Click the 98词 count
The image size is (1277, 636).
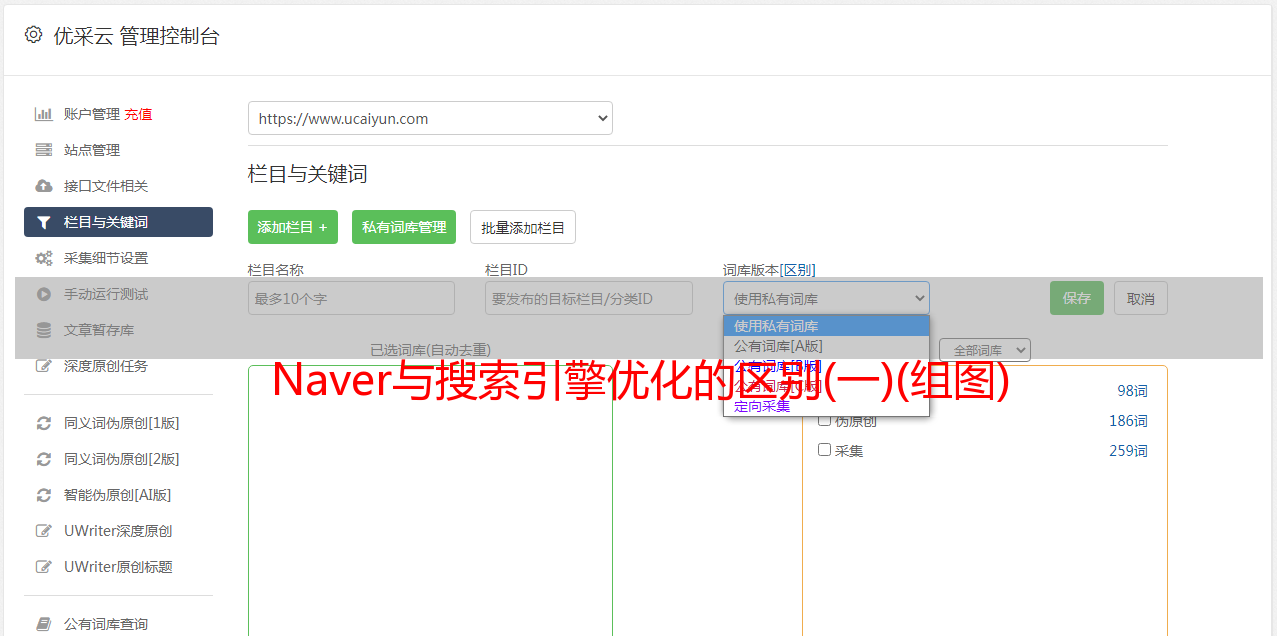[1132, 391]
